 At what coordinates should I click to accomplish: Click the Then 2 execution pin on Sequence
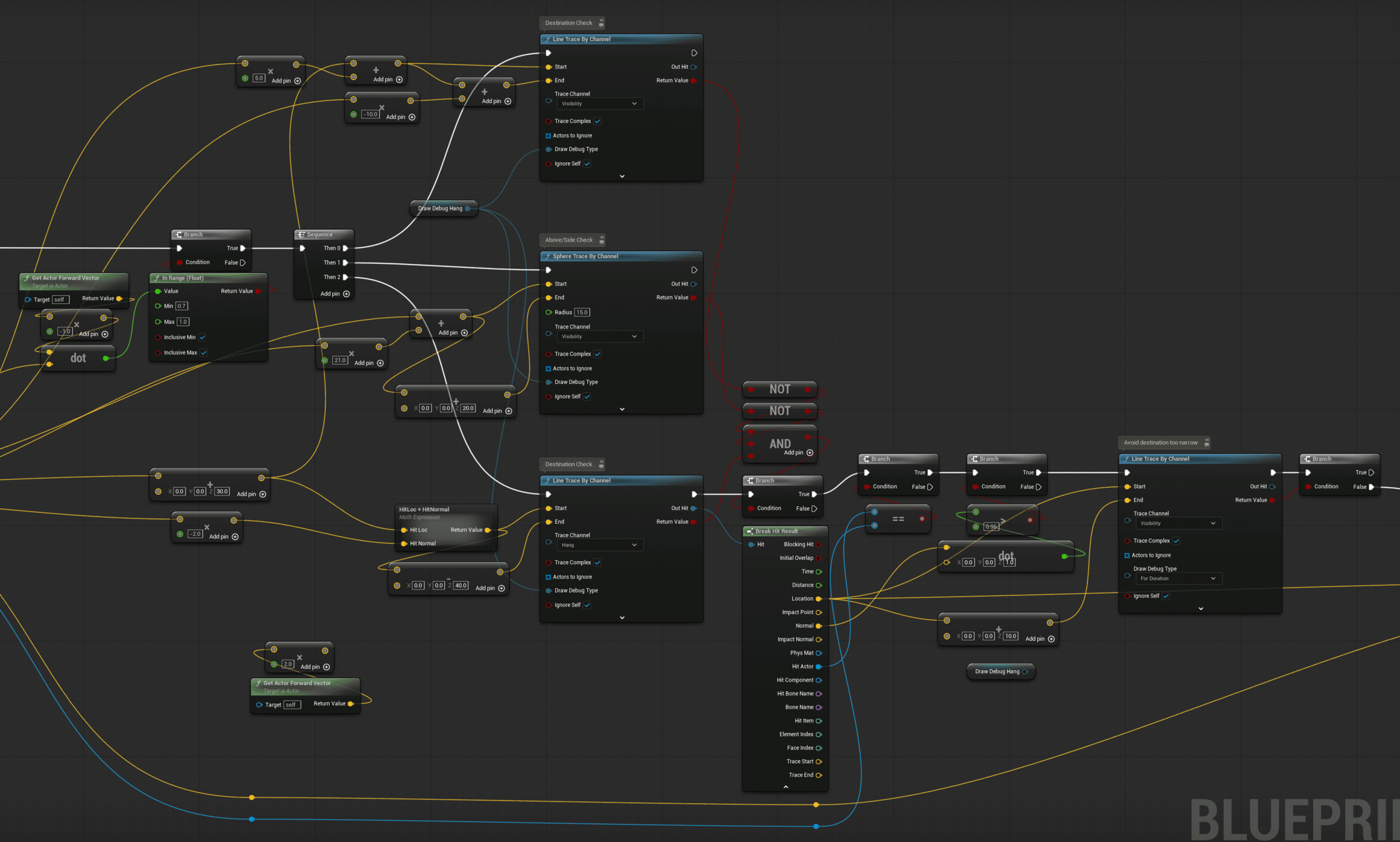[x=345, y=277]
